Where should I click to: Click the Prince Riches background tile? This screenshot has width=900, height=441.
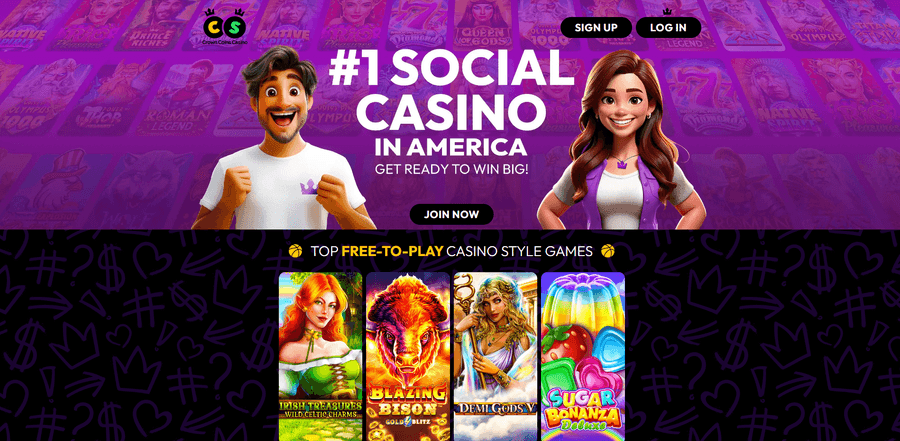point(148,24)
